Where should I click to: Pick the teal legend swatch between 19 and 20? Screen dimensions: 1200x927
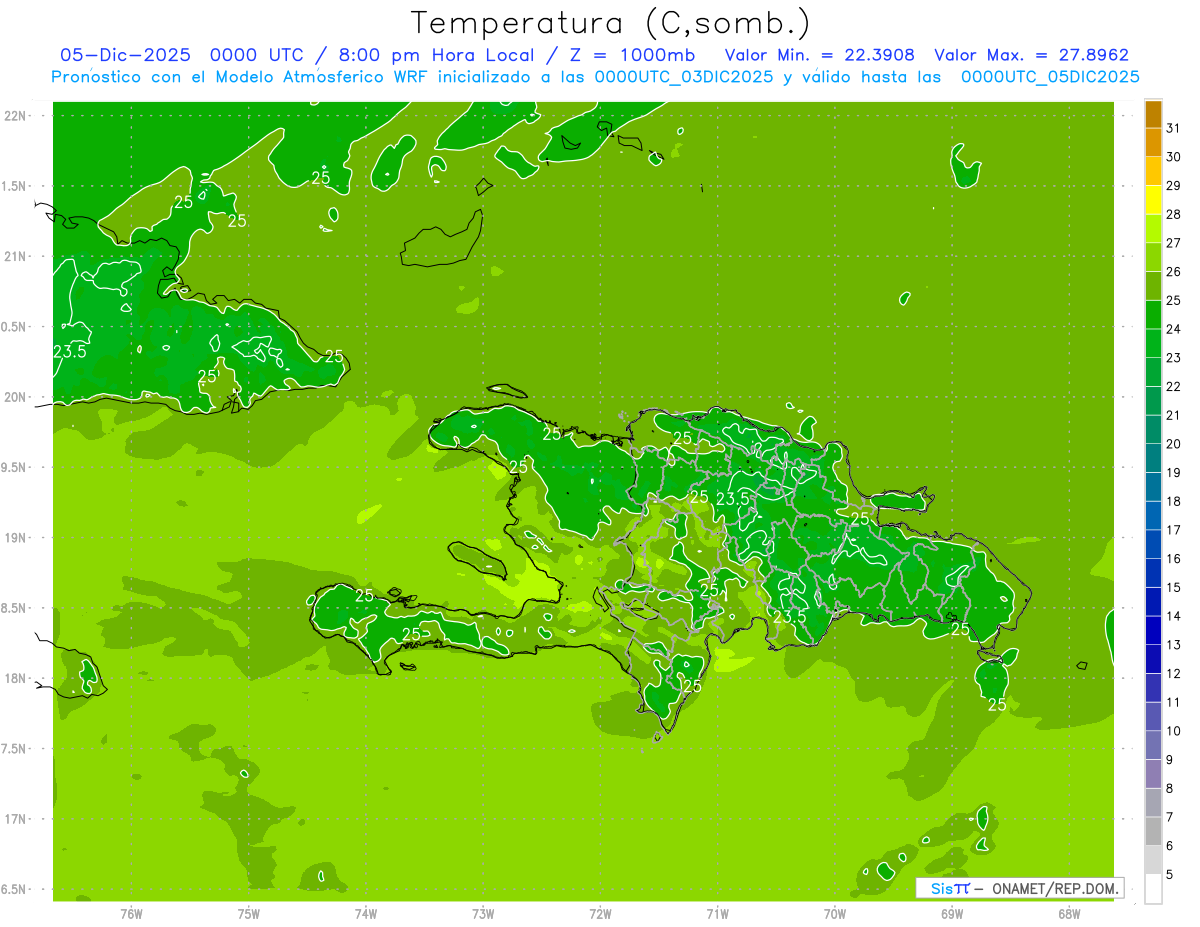1153,458
